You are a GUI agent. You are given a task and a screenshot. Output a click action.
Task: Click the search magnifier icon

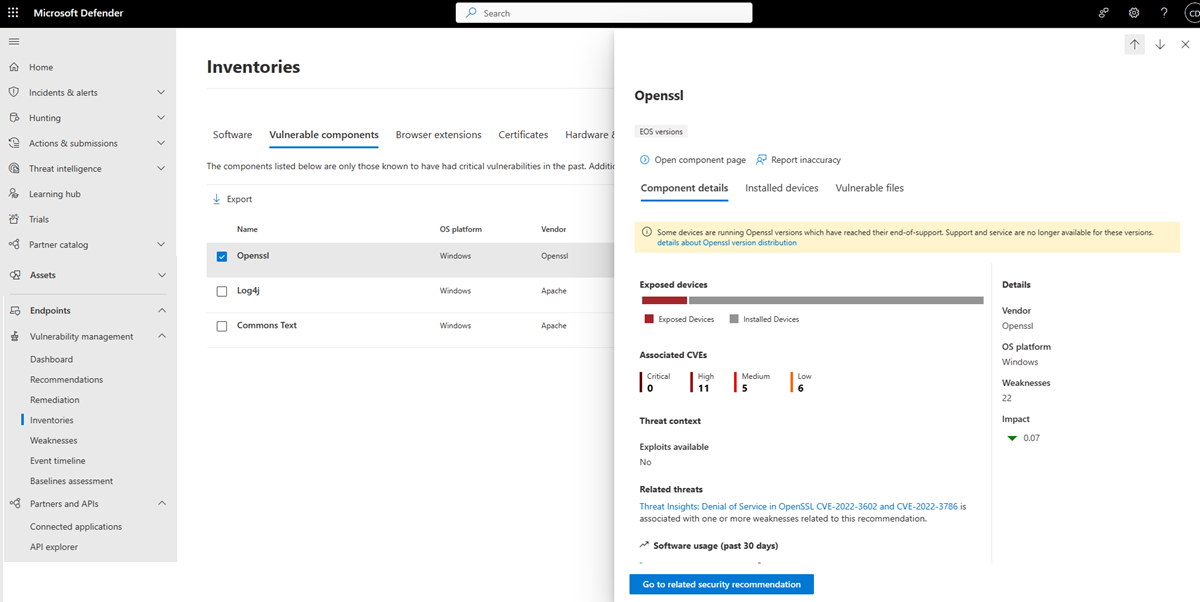pos(471,13)
